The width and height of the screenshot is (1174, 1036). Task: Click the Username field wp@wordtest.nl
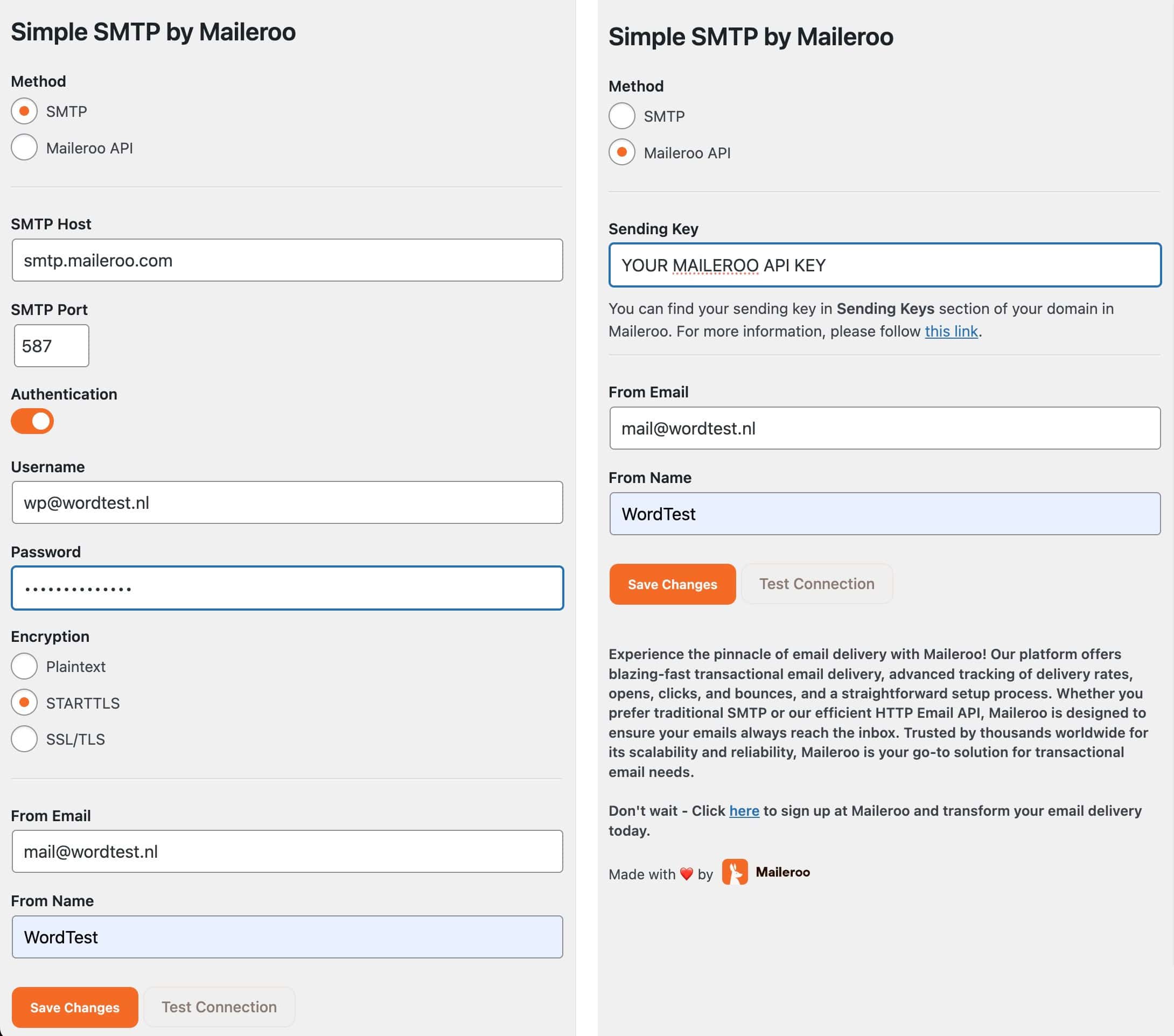coord(287,502)
